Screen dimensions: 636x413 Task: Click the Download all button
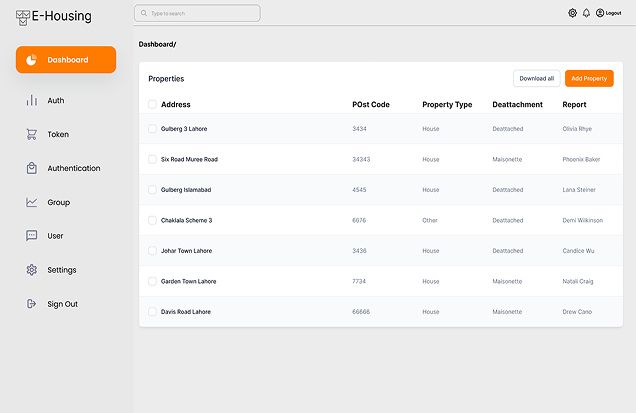(537, 78)
